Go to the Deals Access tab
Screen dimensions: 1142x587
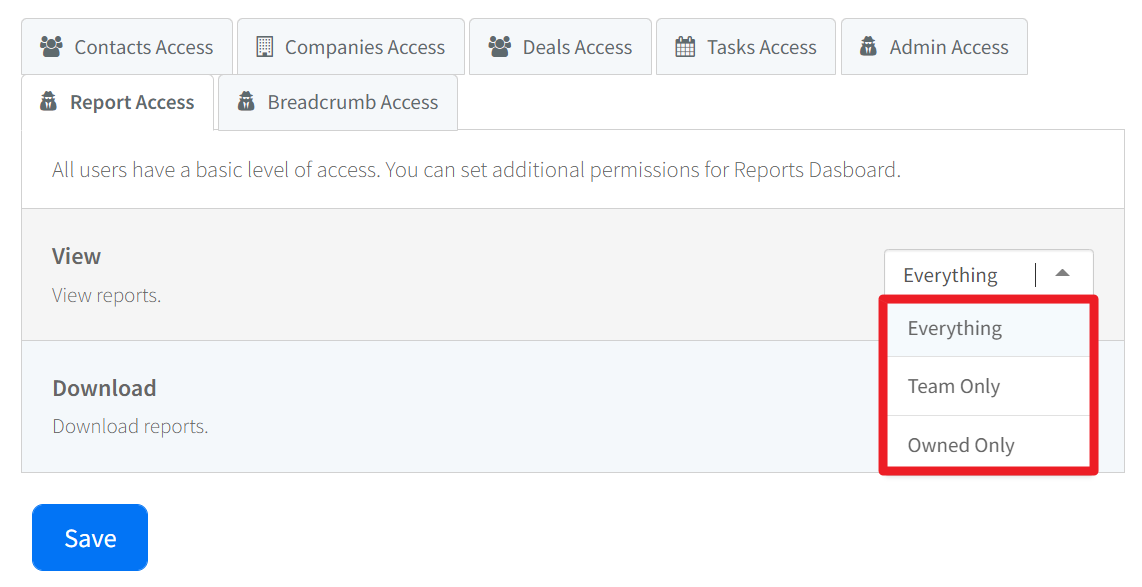(577, 47)
